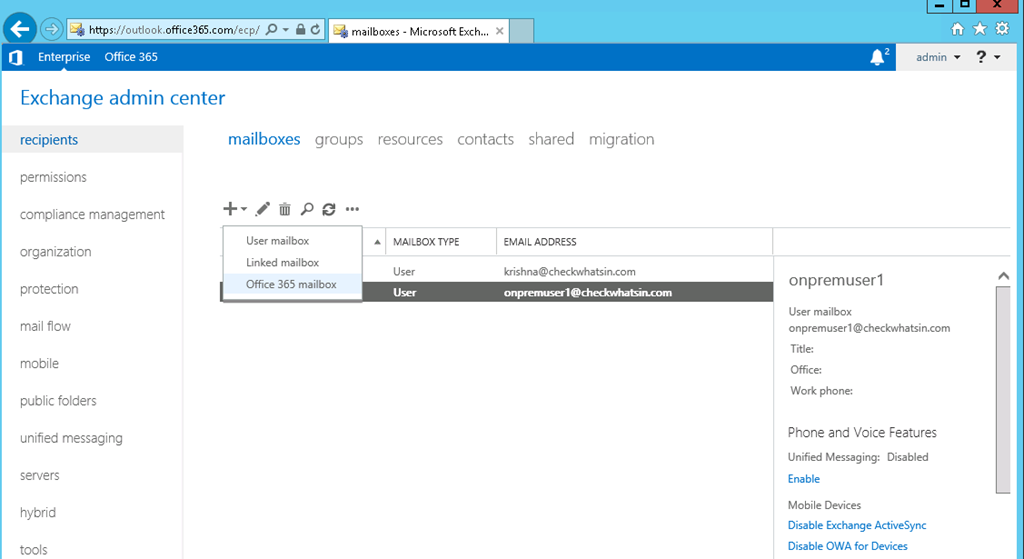Screen dimensions: 1024x559
Task: Click the details pane scroll up arrow
Action: [1003, 276]
